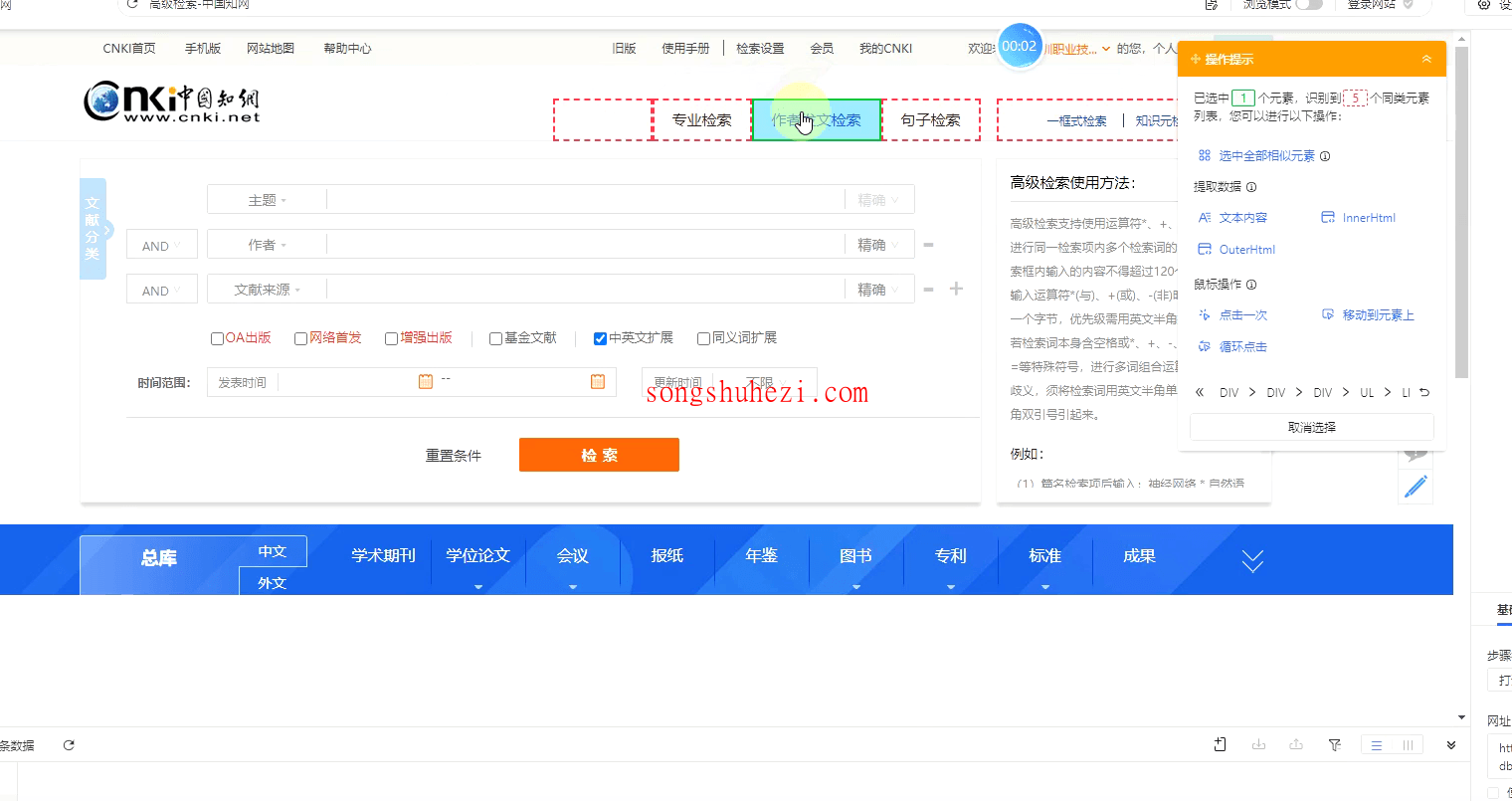Select 学术期刊 database tab
This screenshot has height=801, width=1512.
[x=383, y=556]
